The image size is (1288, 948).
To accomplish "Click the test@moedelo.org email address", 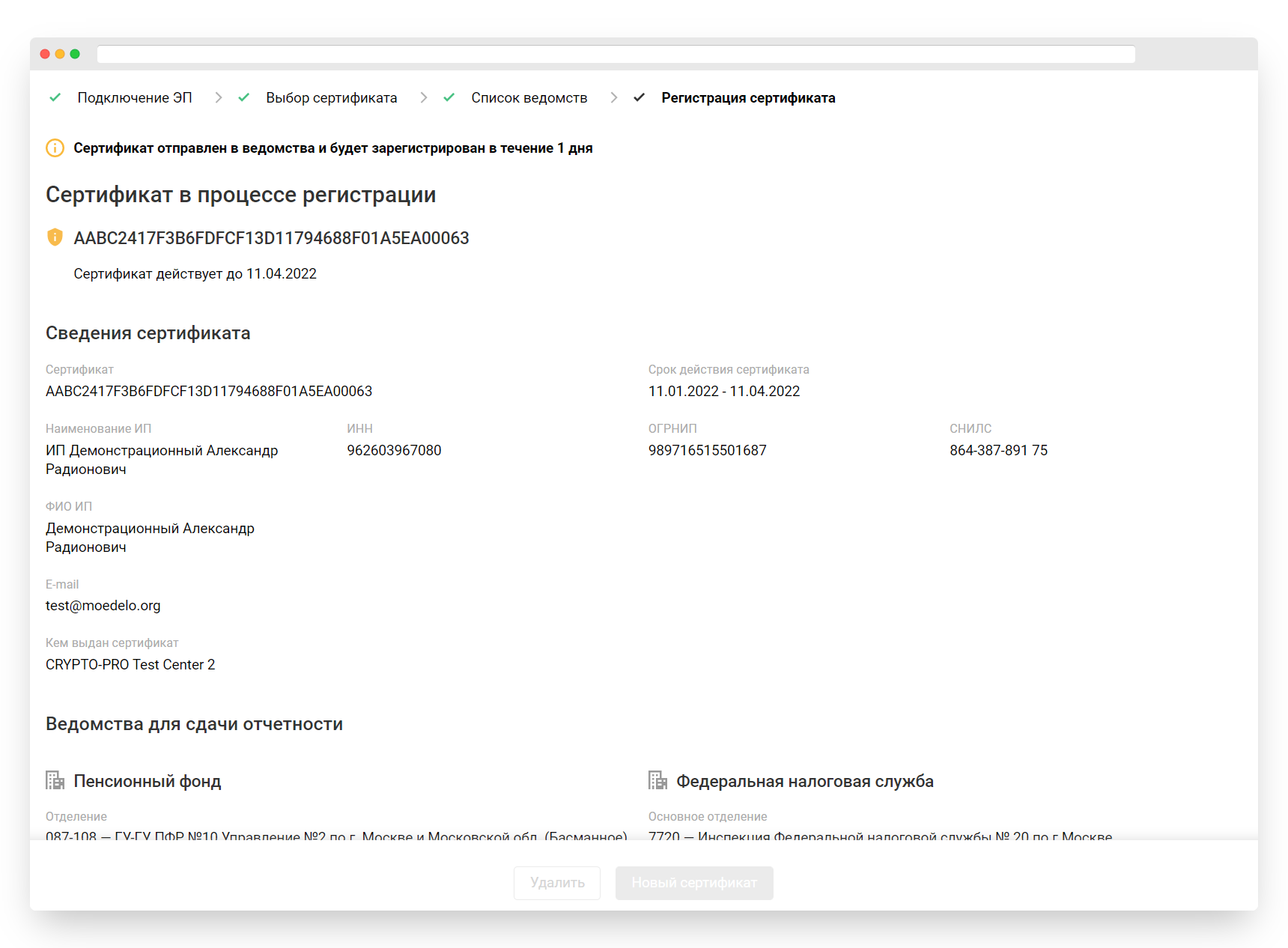I will pos(103,606).
